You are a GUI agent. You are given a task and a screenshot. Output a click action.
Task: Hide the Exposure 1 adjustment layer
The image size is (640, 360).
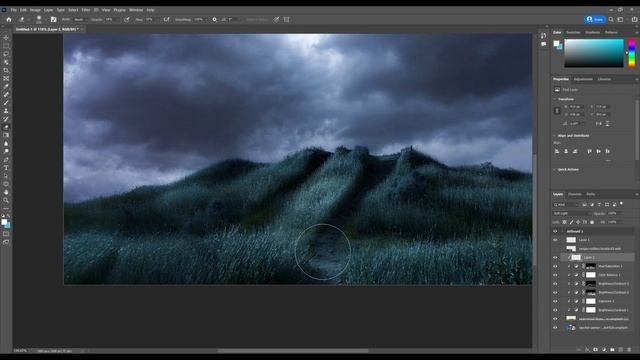click(x=555, y=301)
